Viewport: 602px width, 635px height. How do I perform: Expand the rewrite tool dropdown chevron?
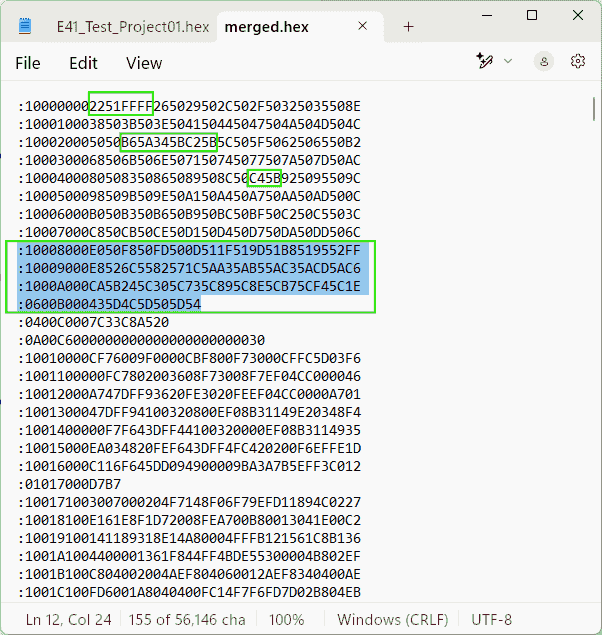pos(508,62)
